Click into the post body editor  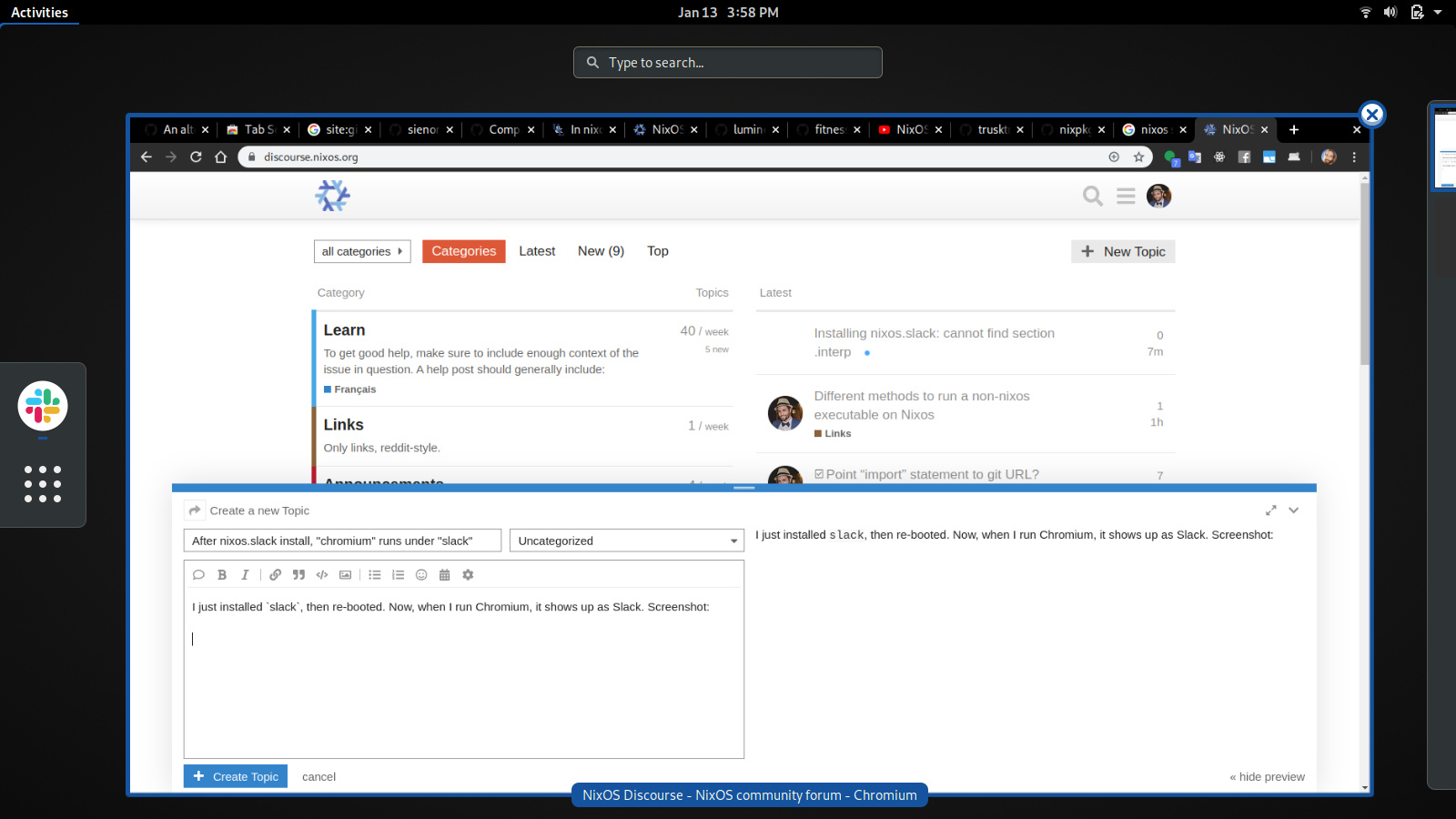(464, 673)
